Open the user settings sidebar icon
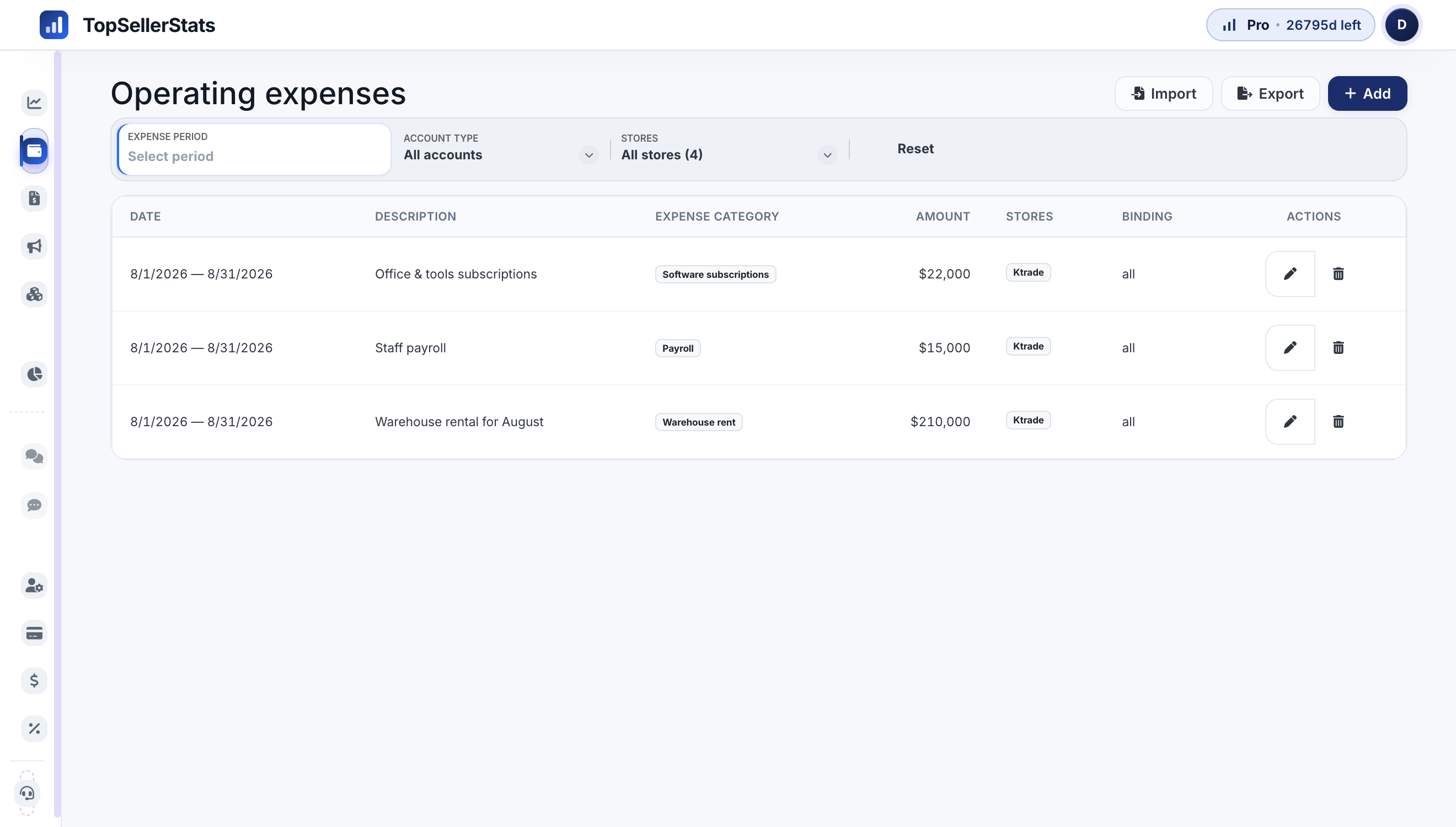1456x827 pixels. [34, 585]
